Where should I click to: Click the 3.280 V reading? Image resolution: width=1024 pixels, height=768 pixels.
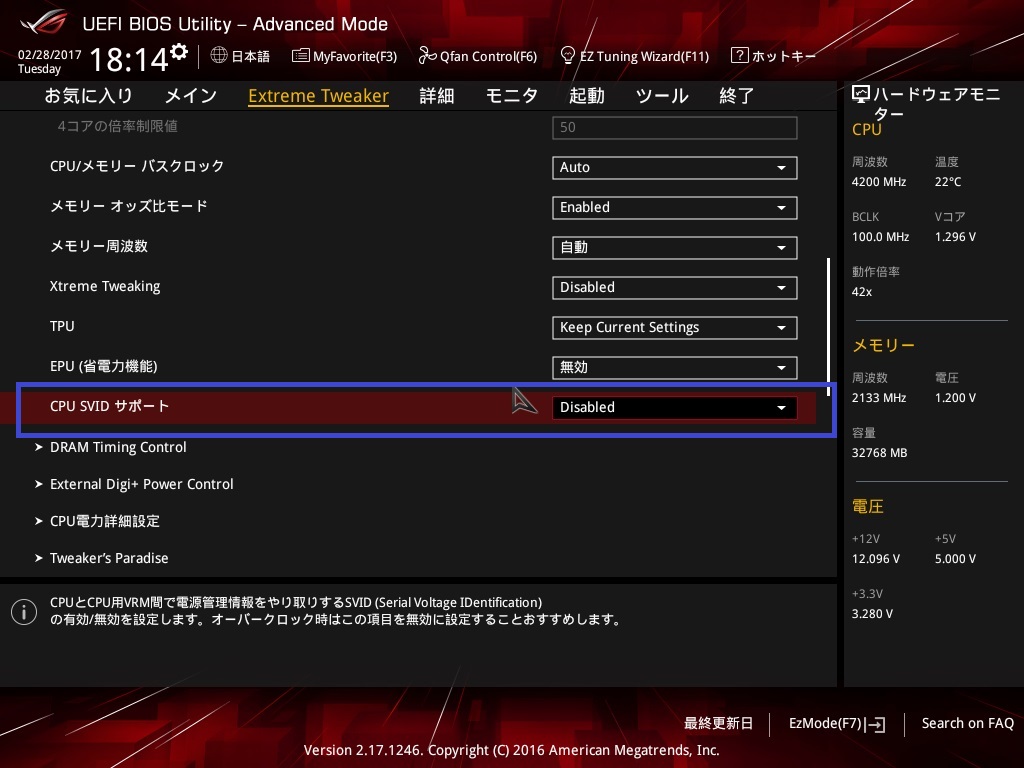point(872,614)
